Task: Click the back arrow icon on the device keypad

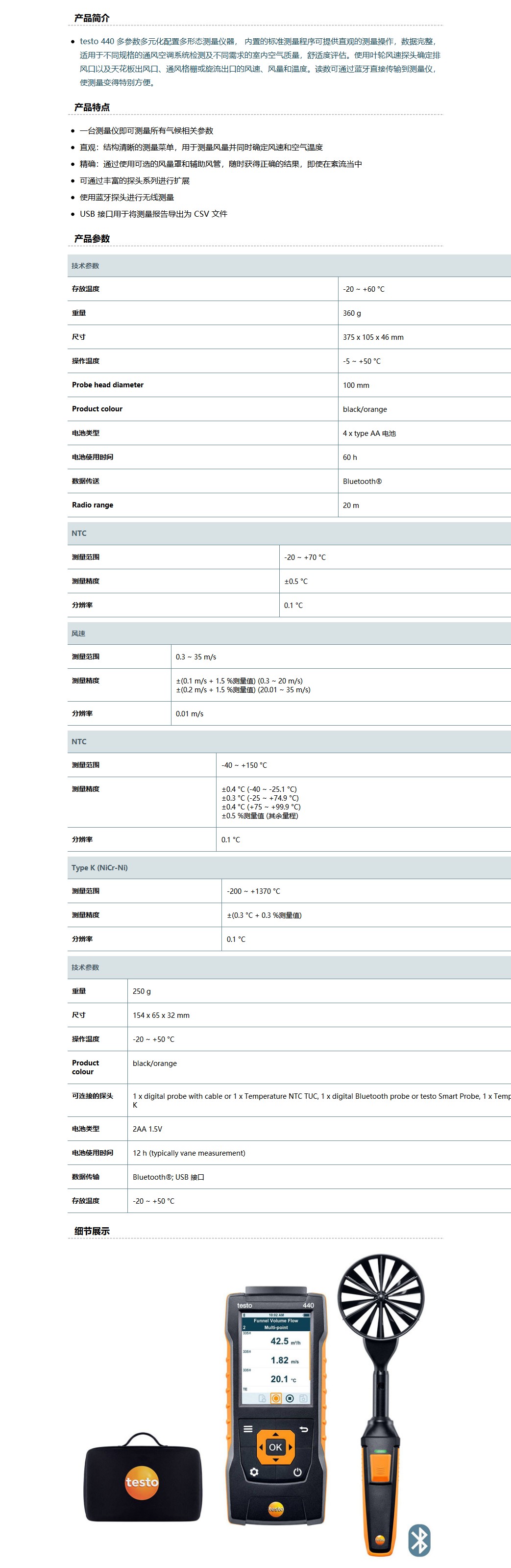Action: click(x=304, y=1429)
